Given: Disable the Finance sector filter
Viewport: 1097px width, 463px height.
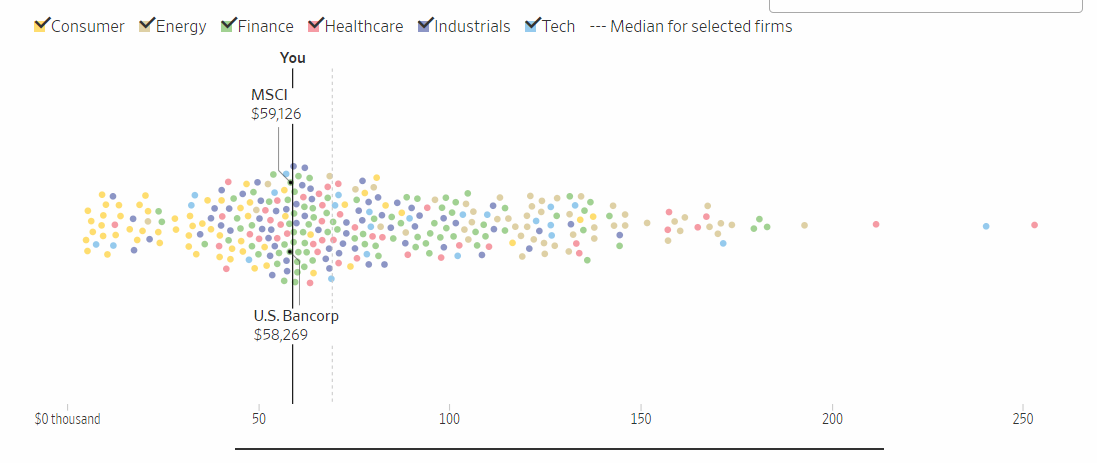Looking at the screenshot, I should pyautogui.click(x=228, y=26).
